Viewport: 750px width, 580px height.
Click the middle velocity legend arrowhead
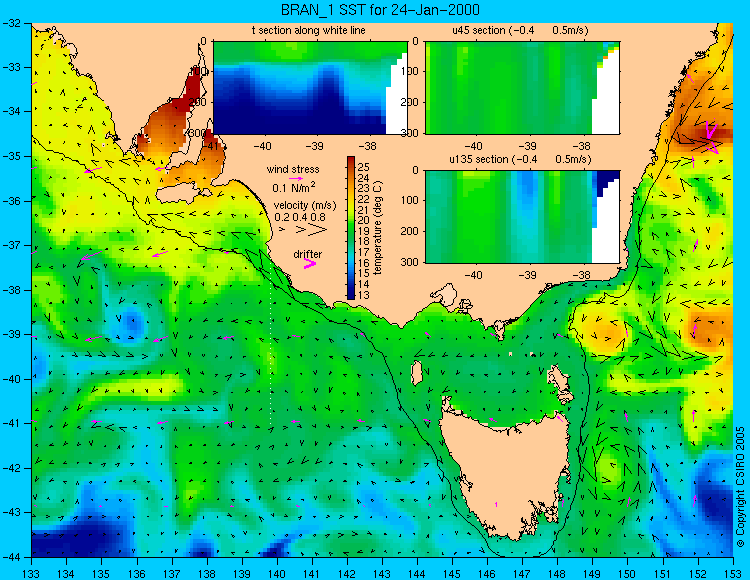click(300, 230)
